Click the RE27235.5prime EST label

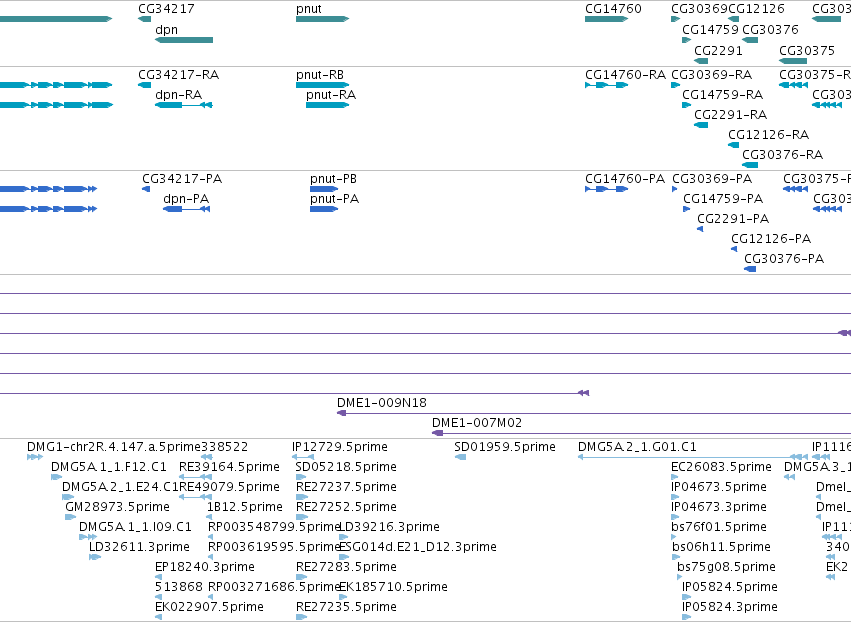point(346,606)
